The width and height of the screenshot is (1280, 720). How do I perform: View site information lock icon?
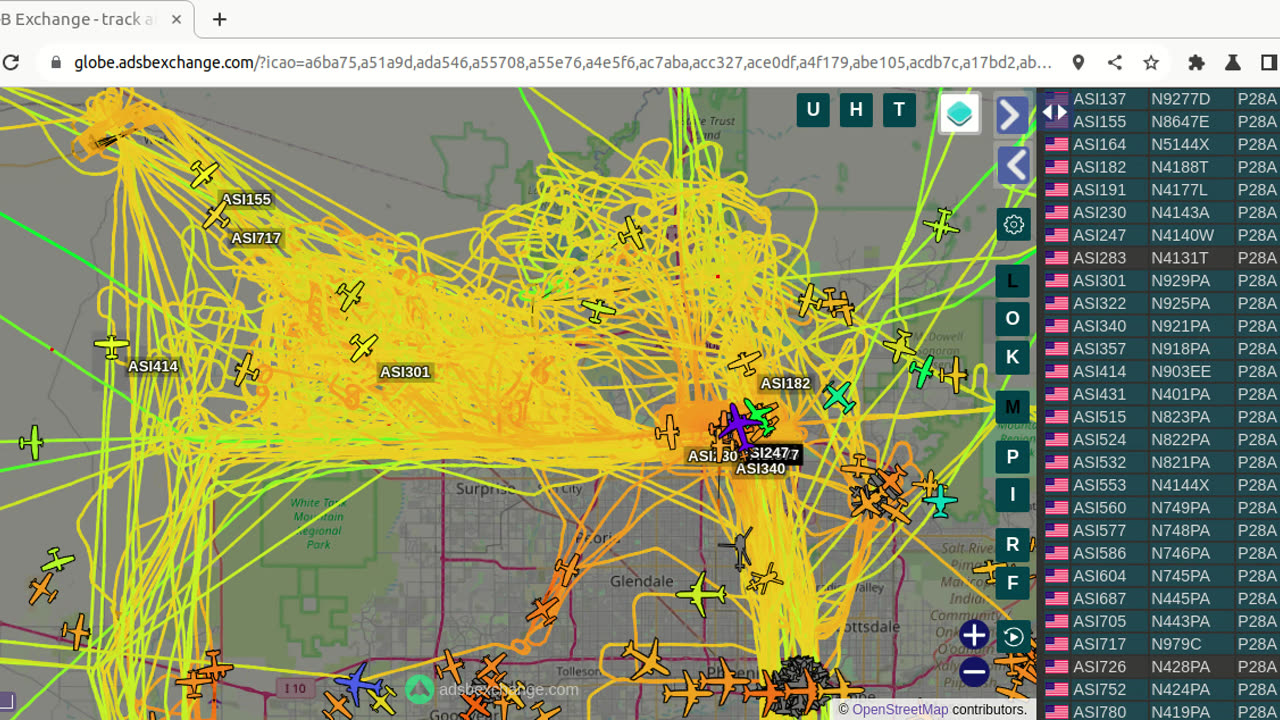[55, 62]
